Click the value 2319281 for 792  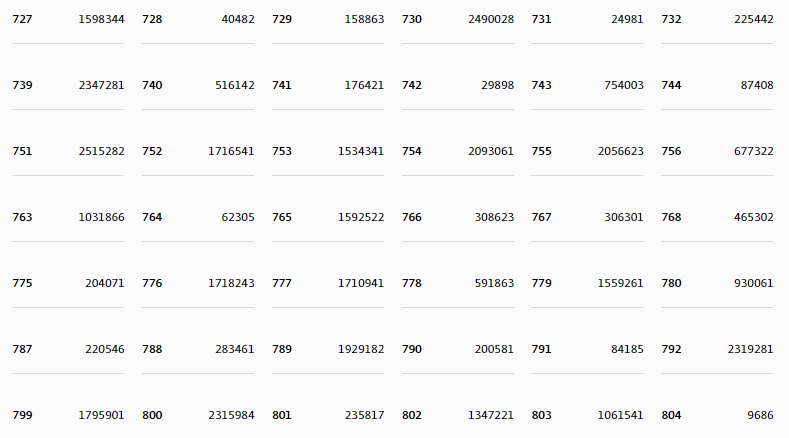pyautogui.click(x=750, y=349)
